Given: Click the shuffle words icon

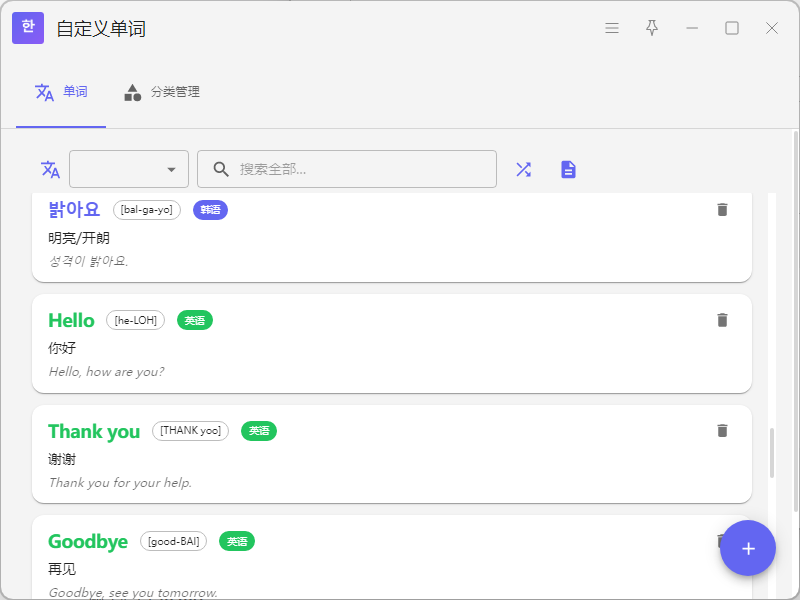Looking at the screenshot, I should pyautogui.click(x=523, y=169).
